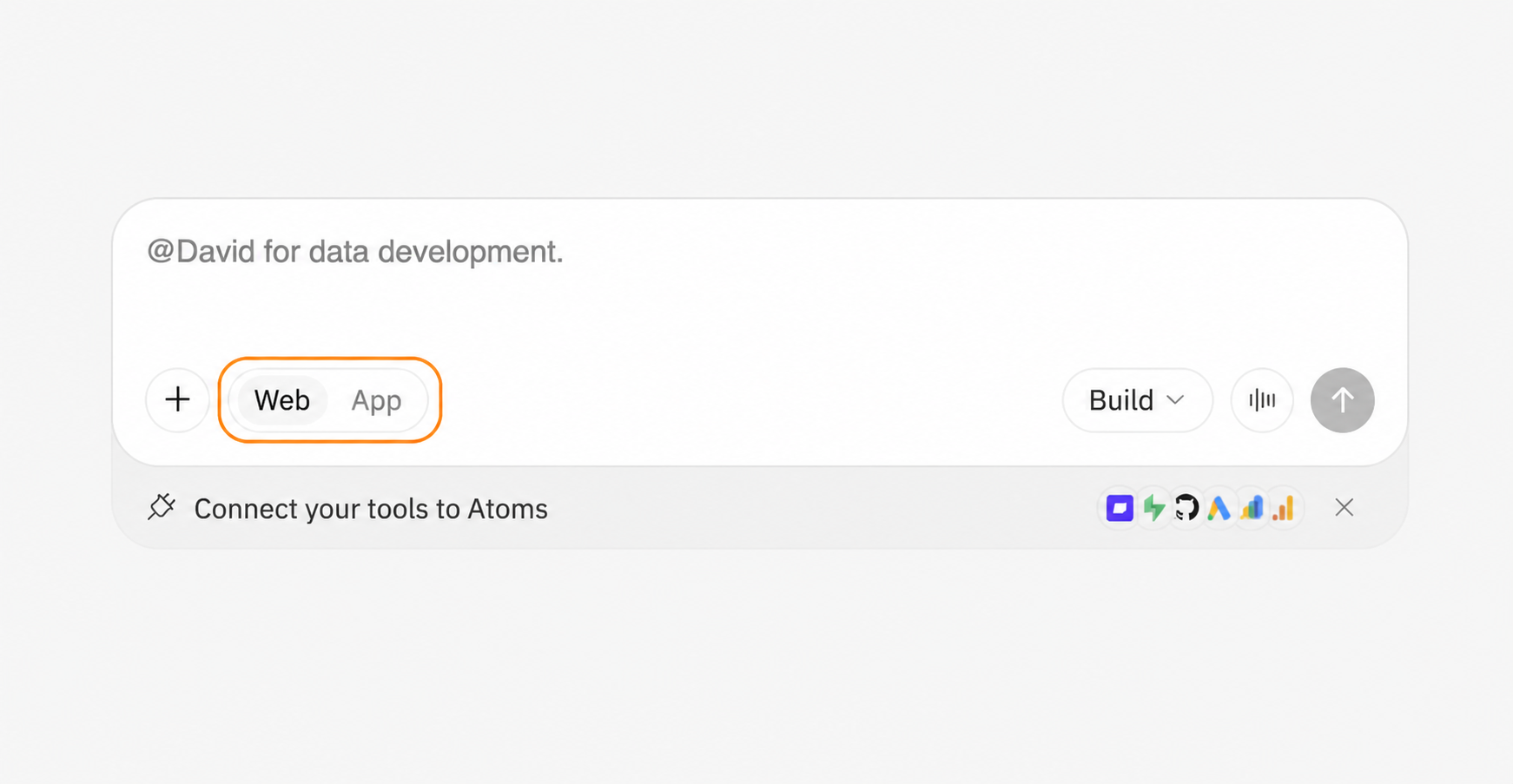Image resolution: width=1513 pixels, height=784 pixels.
Task: Click the plus attachment button
Action: [177, 399]
